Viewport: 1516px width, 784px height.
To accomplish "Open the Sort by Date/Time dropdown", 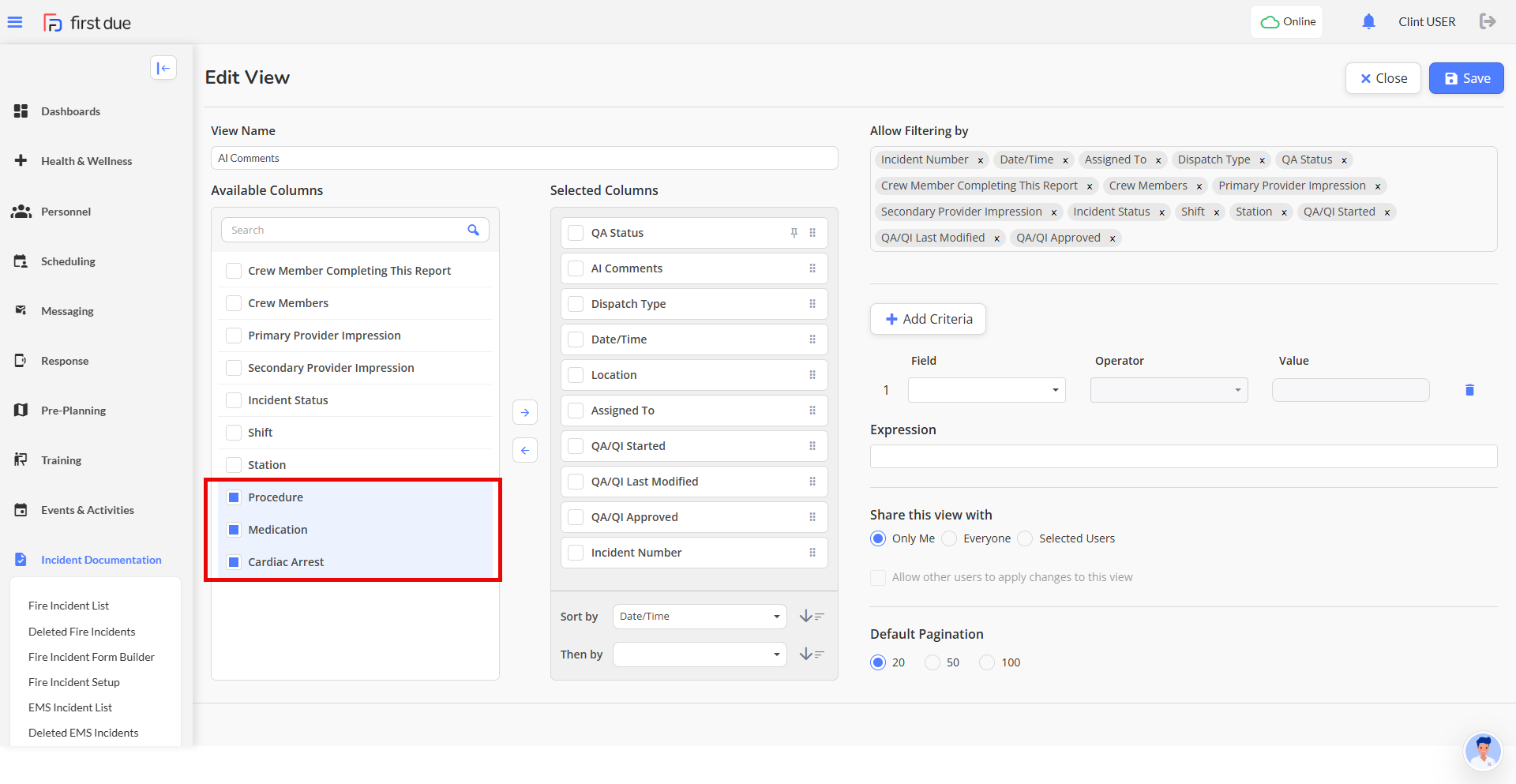I will 699,617.
